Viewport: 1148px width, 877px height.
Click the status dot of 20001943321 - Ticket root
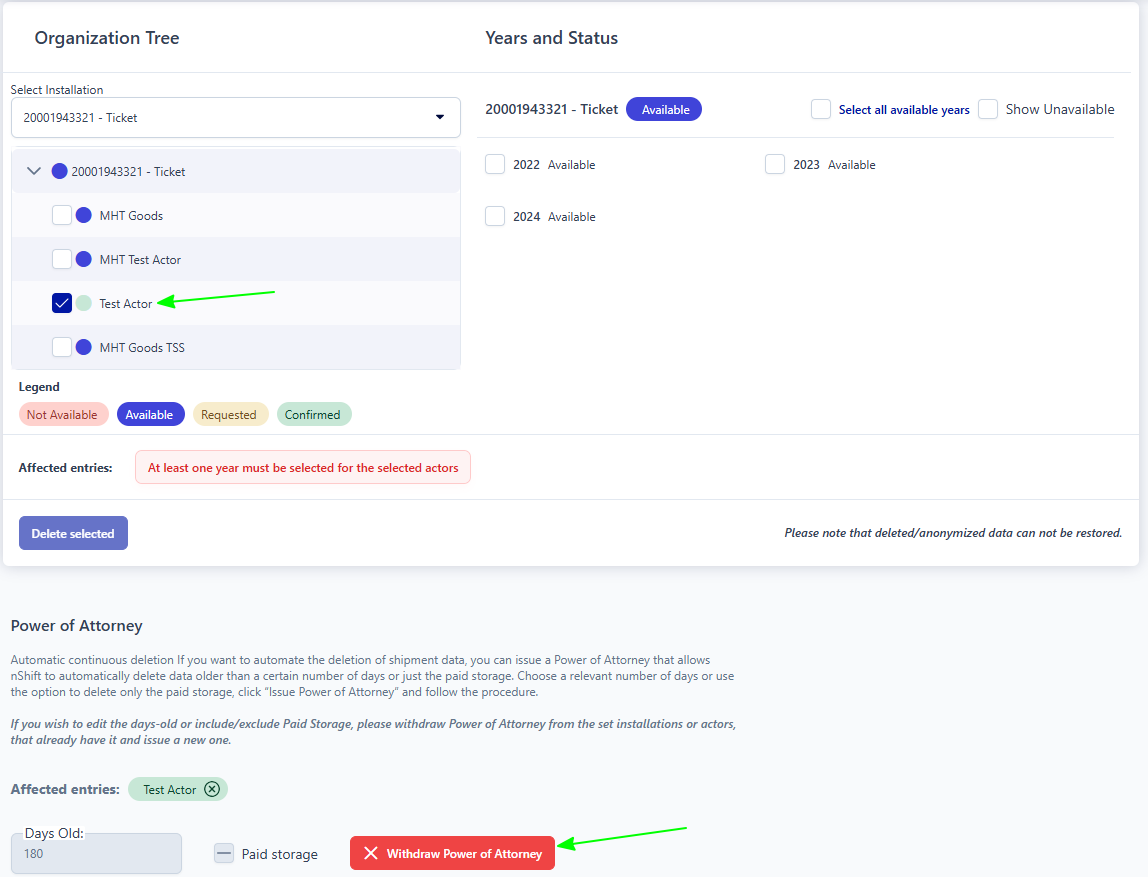59,171
